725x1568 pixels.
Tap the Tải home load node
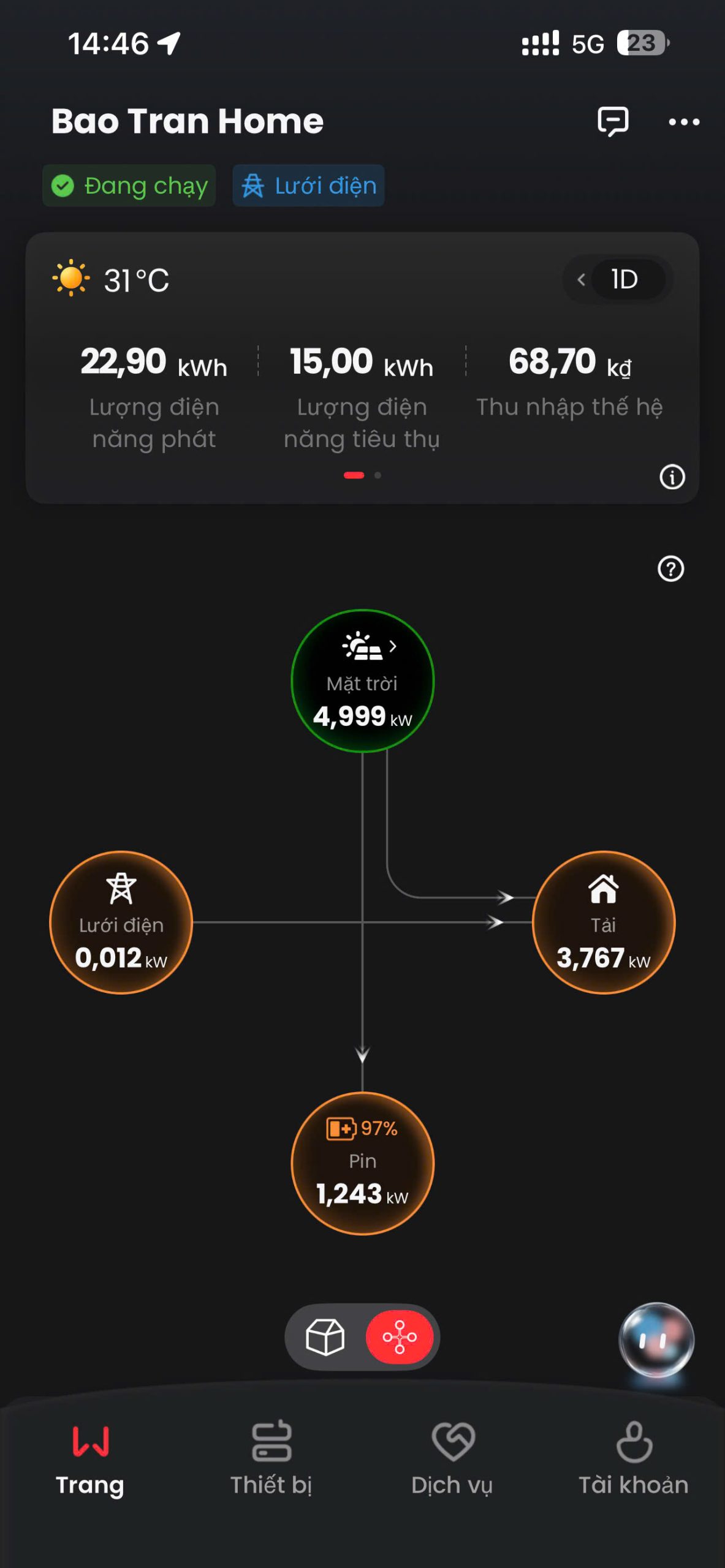coord(604,922)
